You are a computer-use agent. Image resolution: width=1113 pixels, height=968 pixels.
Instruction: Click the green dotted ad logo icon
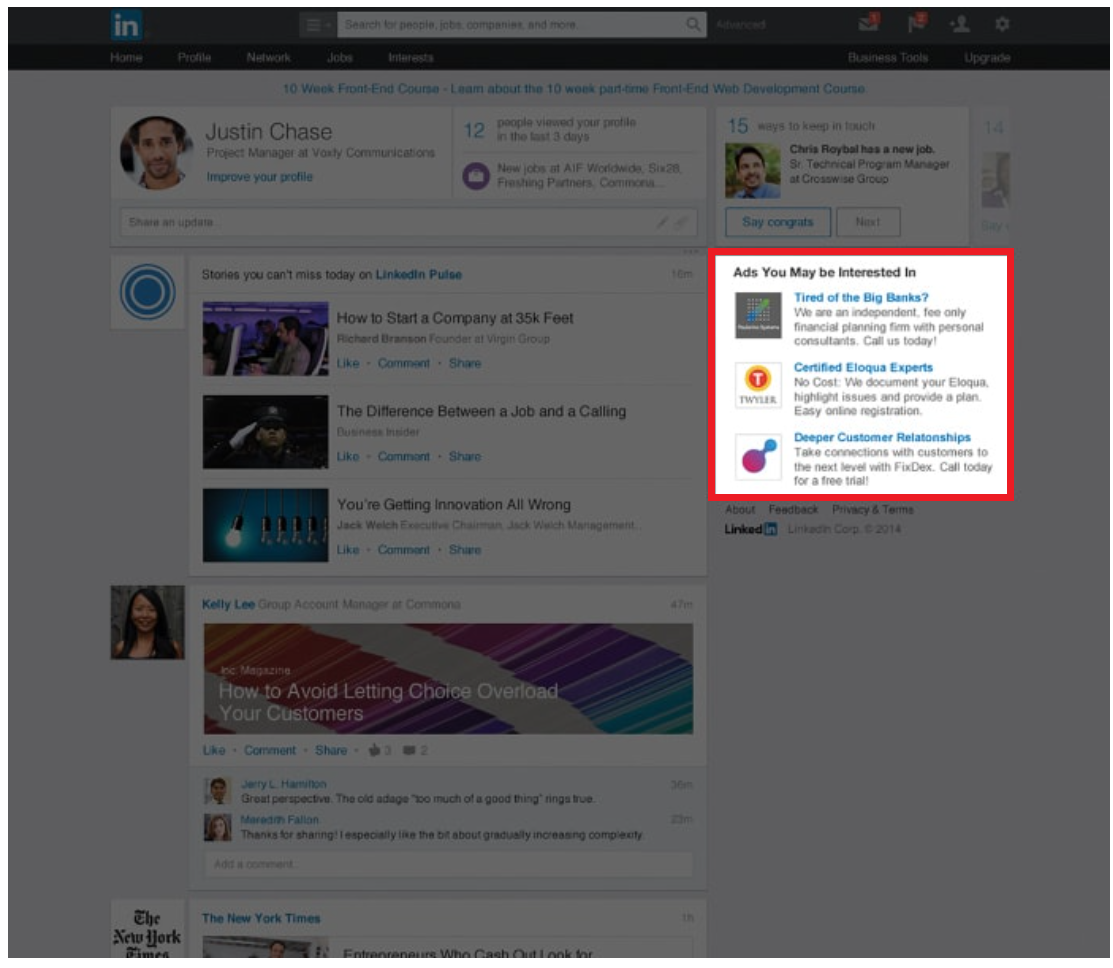pyautogui.click(x=758, y=316)
